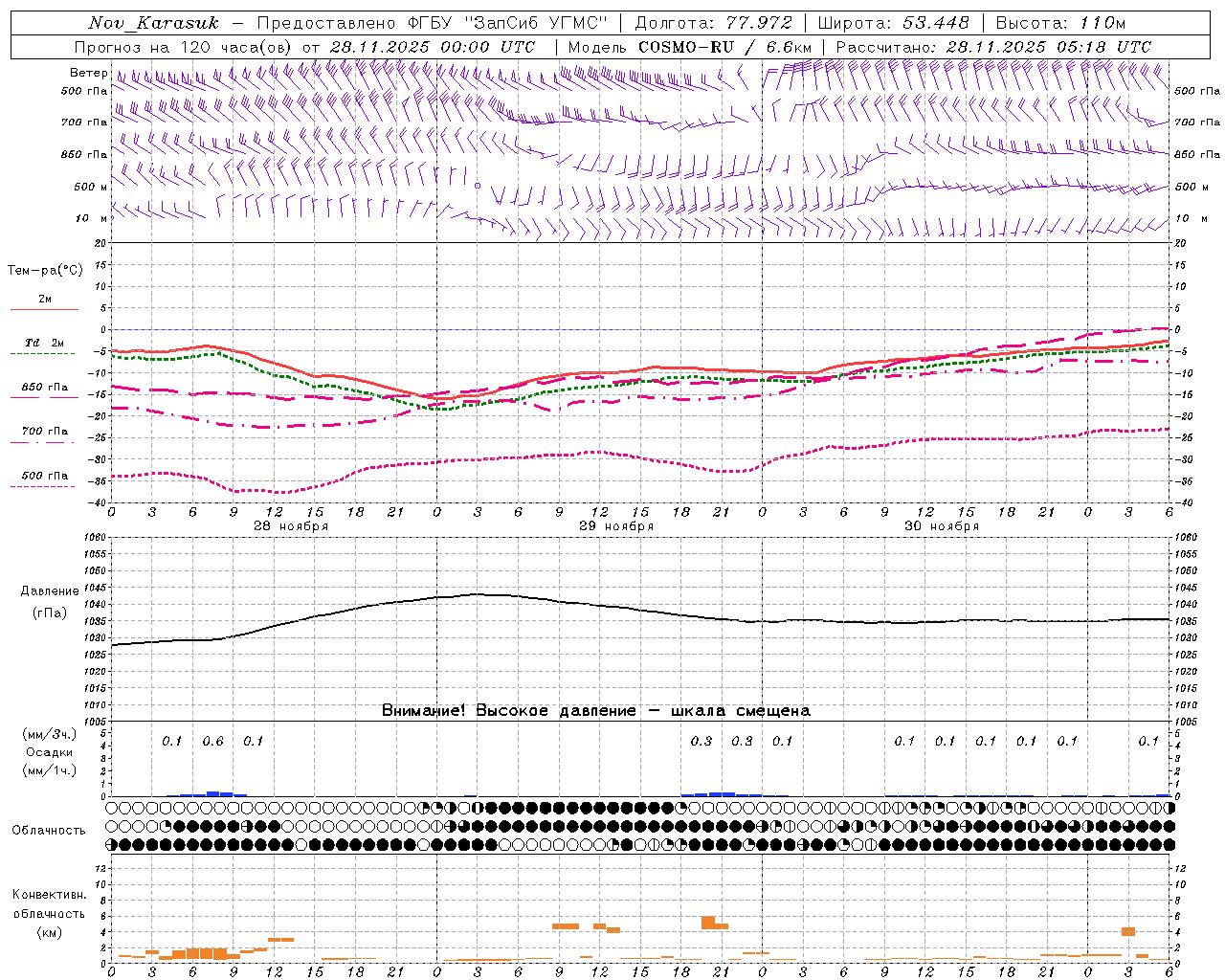
Task: Click the 2м temperature legend line sample
Action: [x=44, y=310]
